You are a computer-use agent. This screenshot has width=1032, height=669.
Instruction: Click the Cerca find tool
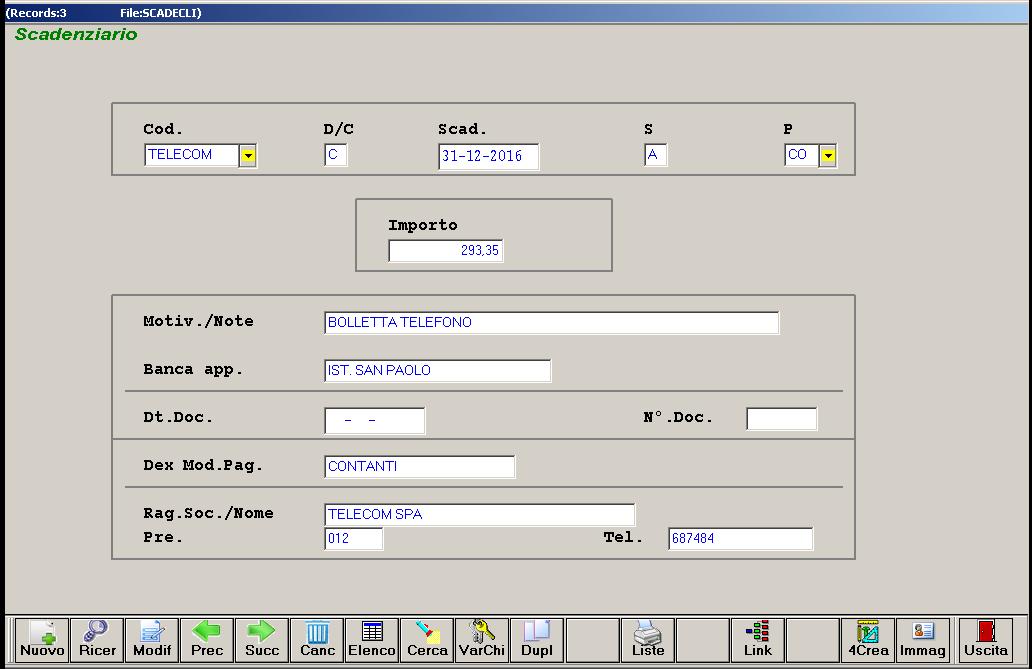coord(427,639)
